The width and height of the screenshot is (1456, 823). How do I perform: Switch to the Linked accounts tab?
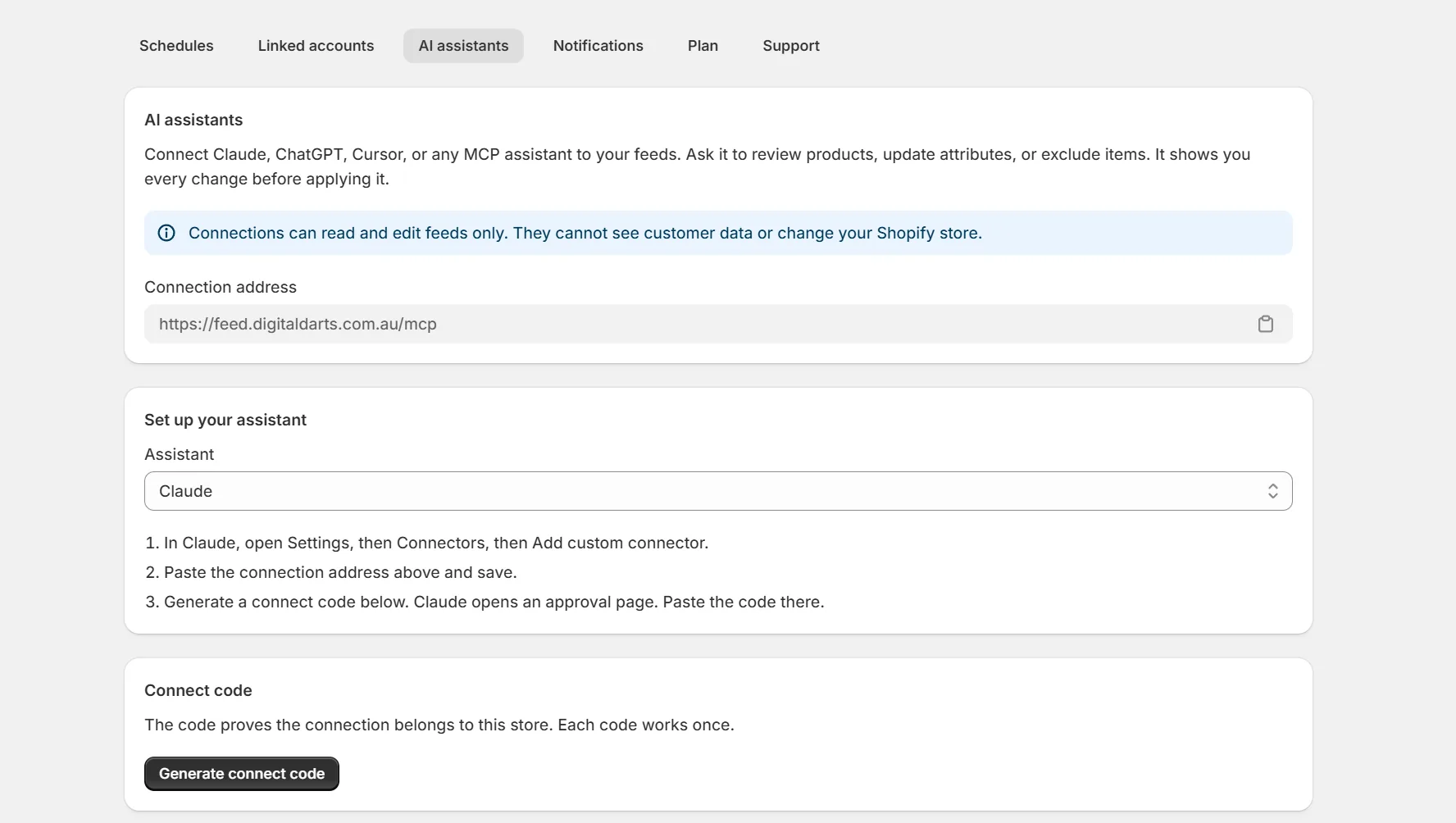pyautogui.click(x=316, y=46)
